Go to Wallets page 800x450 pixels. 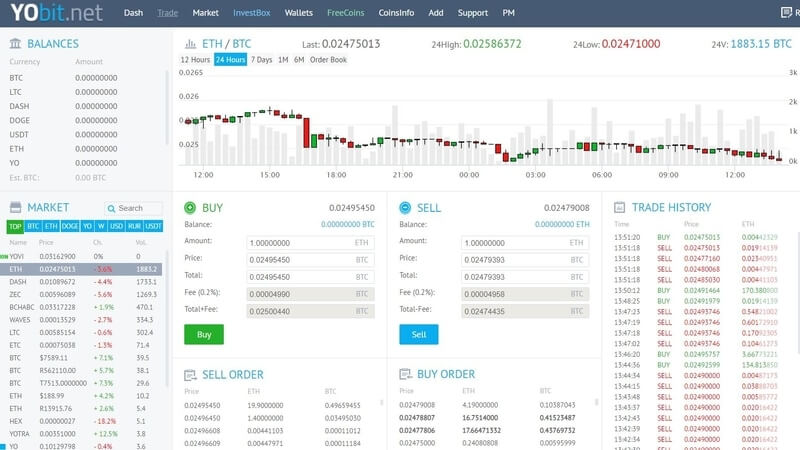[298, 13]
